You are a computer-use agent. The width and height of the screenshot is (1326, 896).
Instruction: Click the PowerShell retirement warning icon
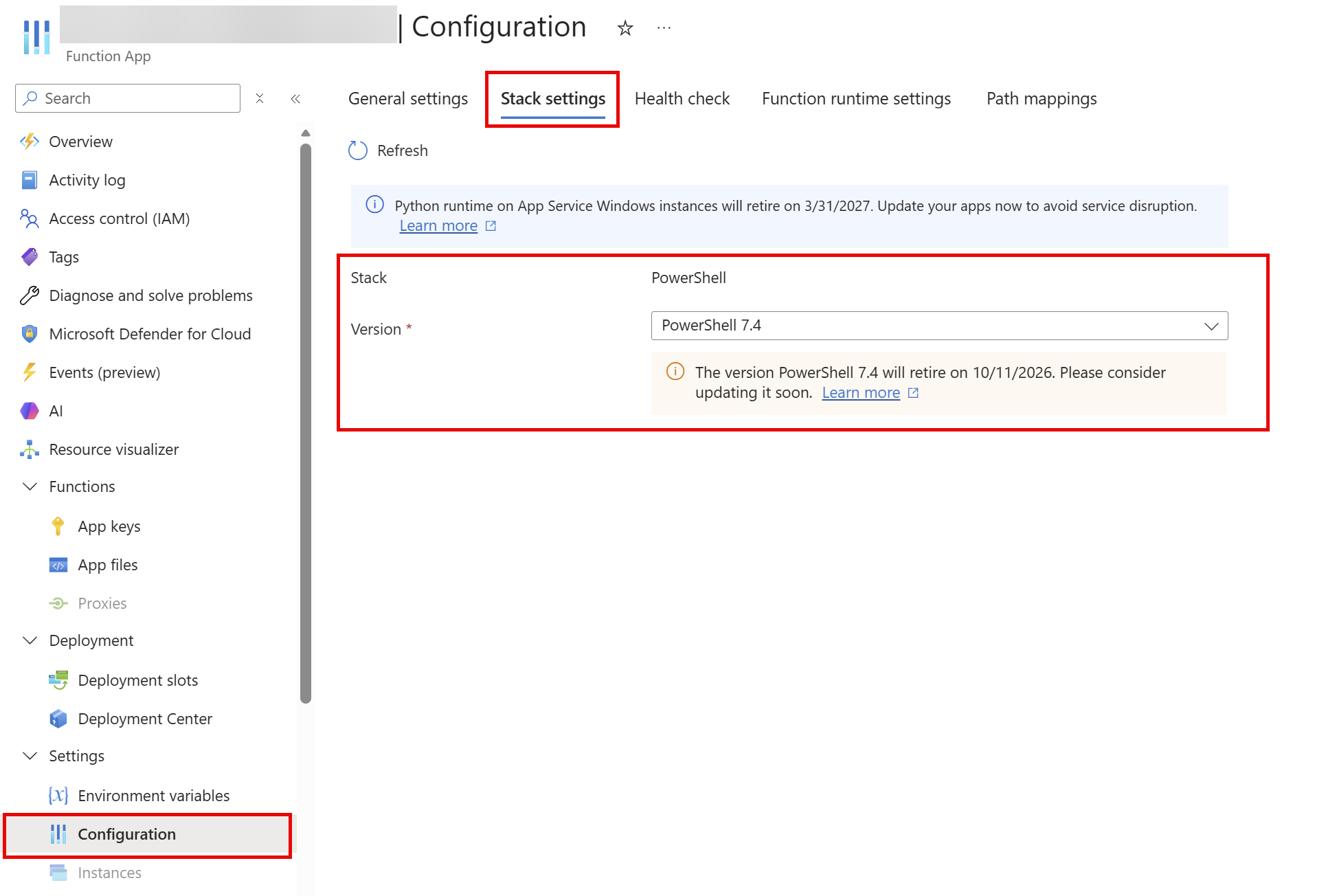[675, 372]
